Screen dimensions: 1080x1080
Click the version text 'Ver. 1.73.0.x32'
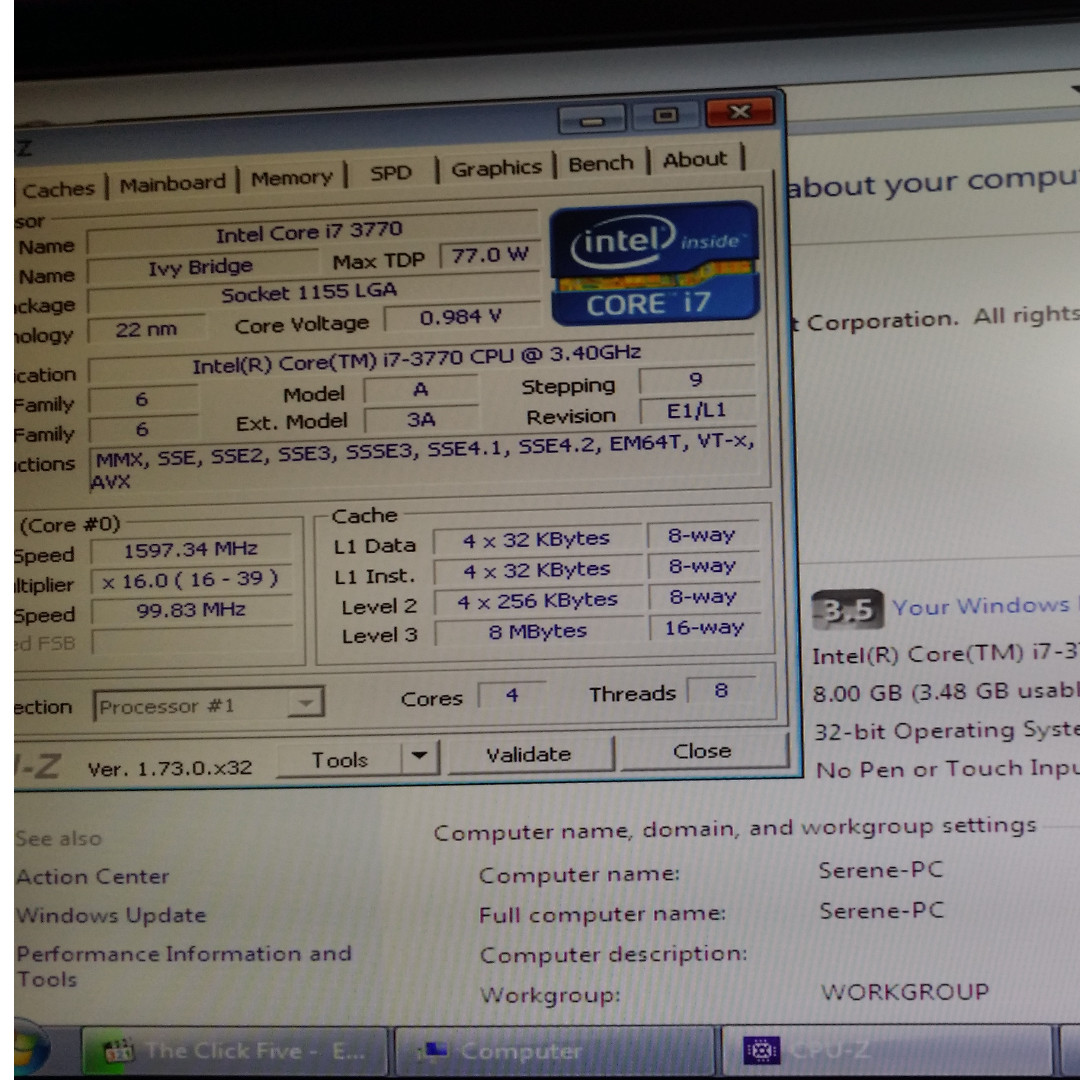(170, 768)
